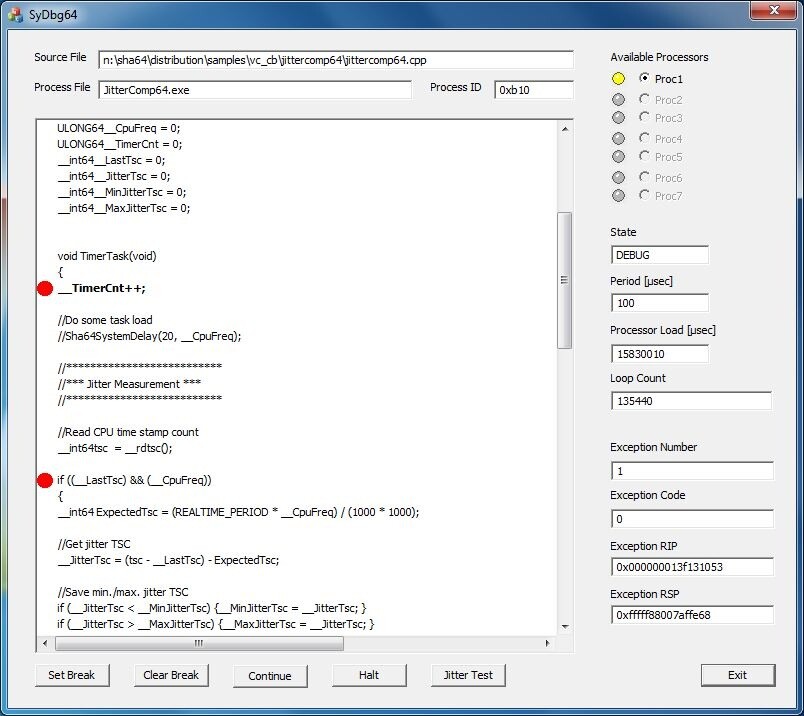Select the Proc6 radio button
The image size is (804, 716).
[644, 177]
